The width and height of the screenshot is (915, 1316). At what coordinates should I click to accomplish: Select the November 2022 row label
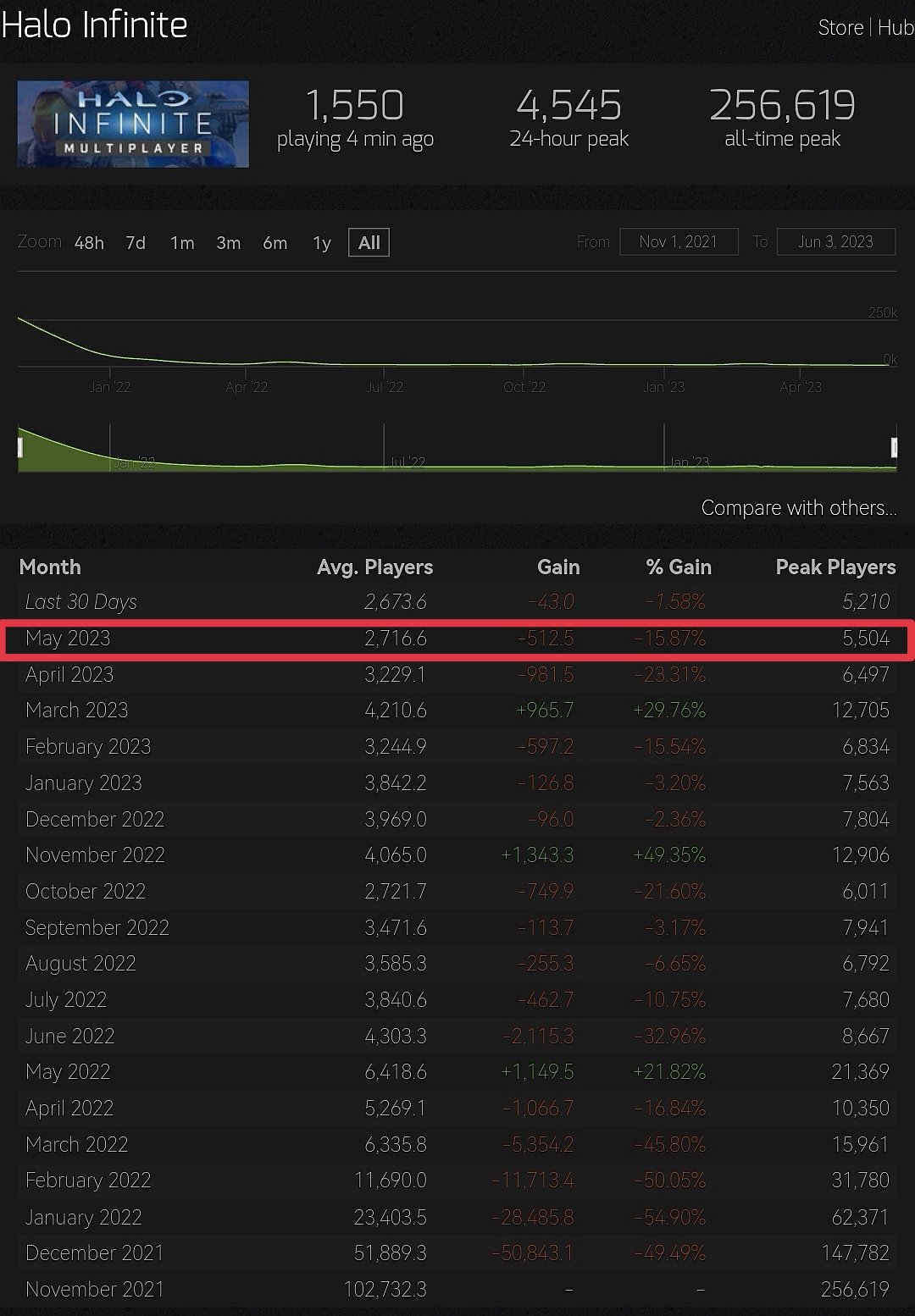click(96, 855)
